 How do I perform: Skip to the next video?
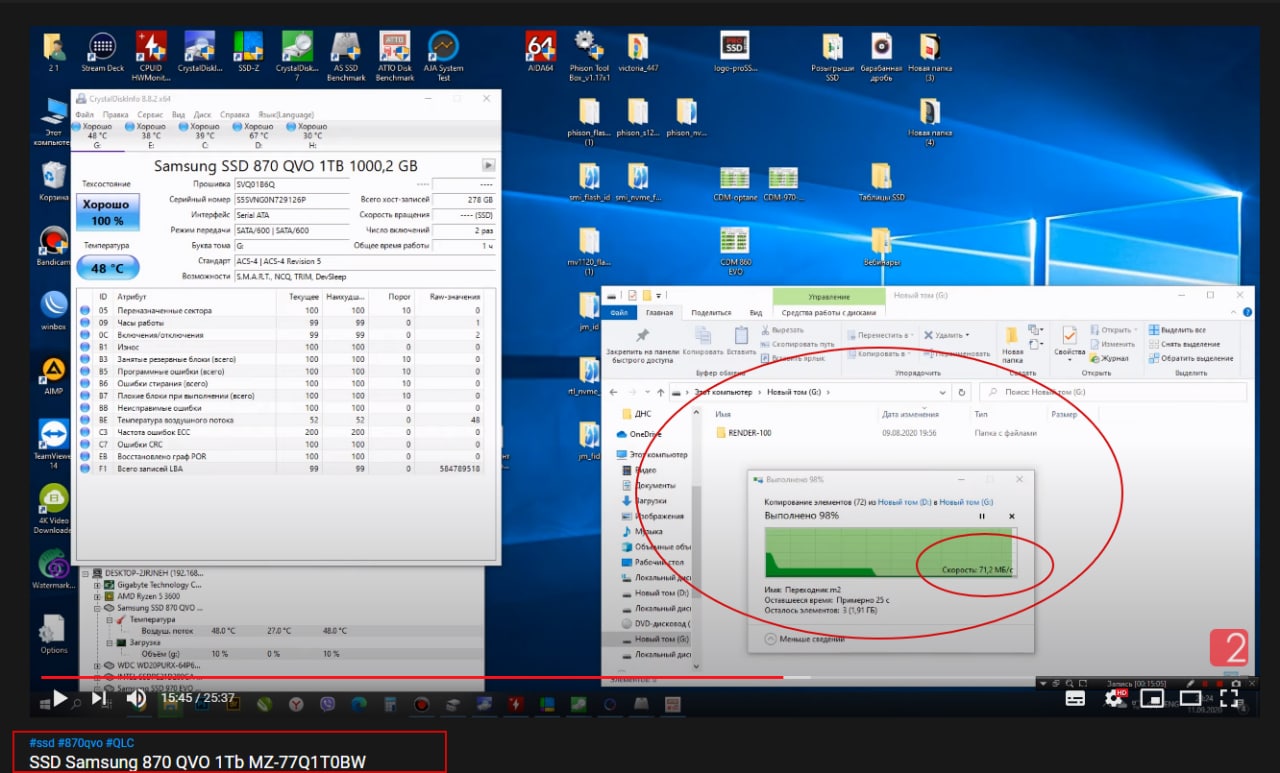click(x=99, y=699)
